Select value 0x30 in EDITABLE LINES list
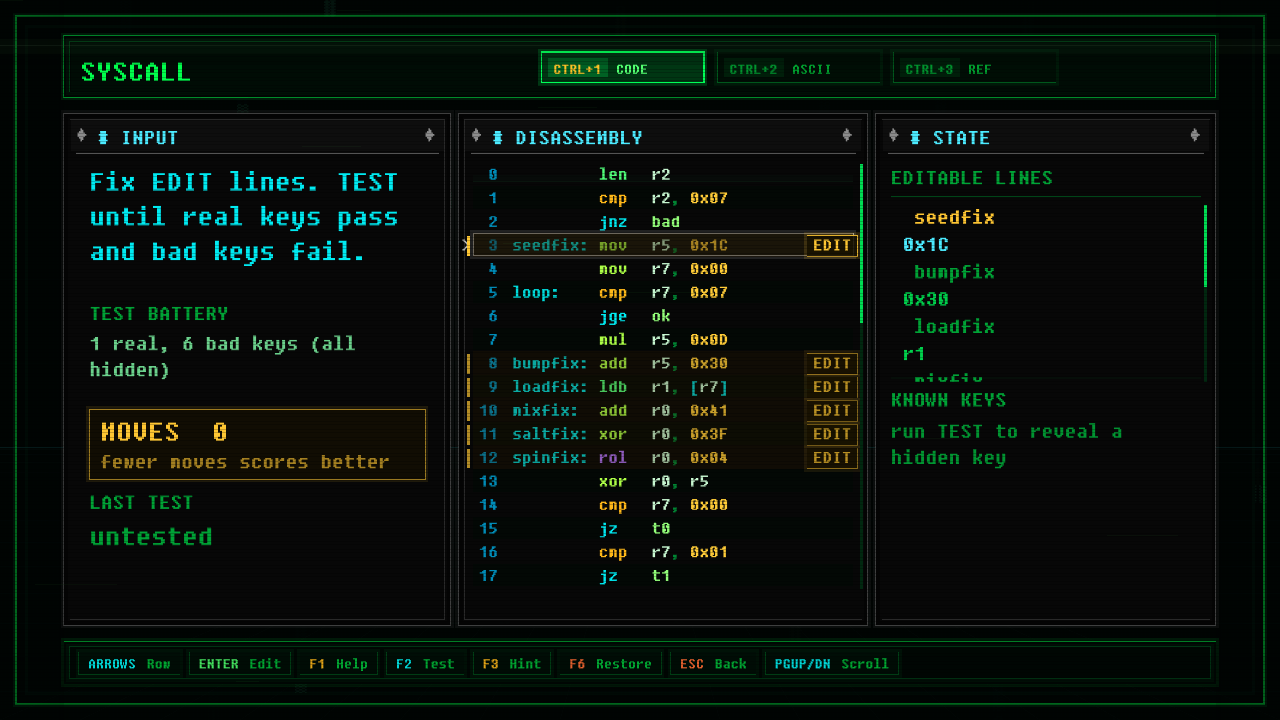Screen dimensions: 1280x720 point(926,299)
